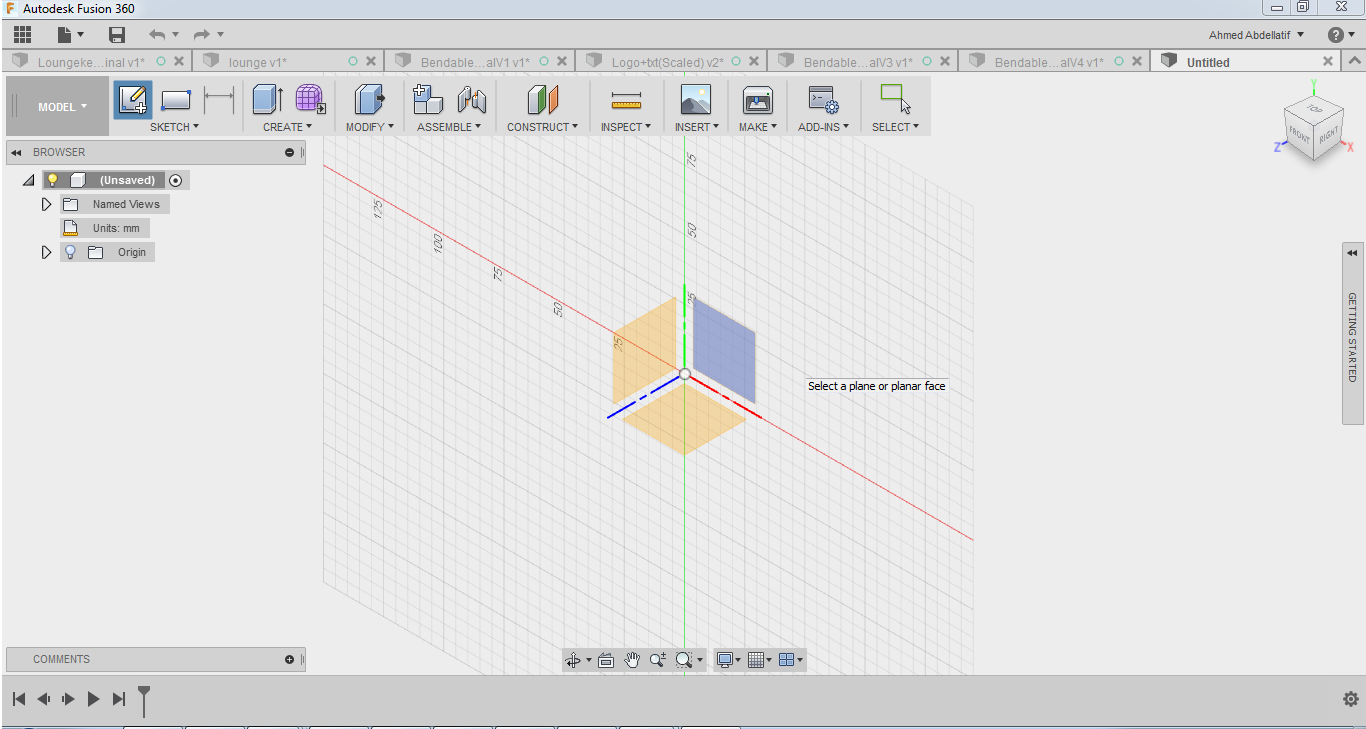Open the MAKE dropdown menu

[x=758, y=127]
